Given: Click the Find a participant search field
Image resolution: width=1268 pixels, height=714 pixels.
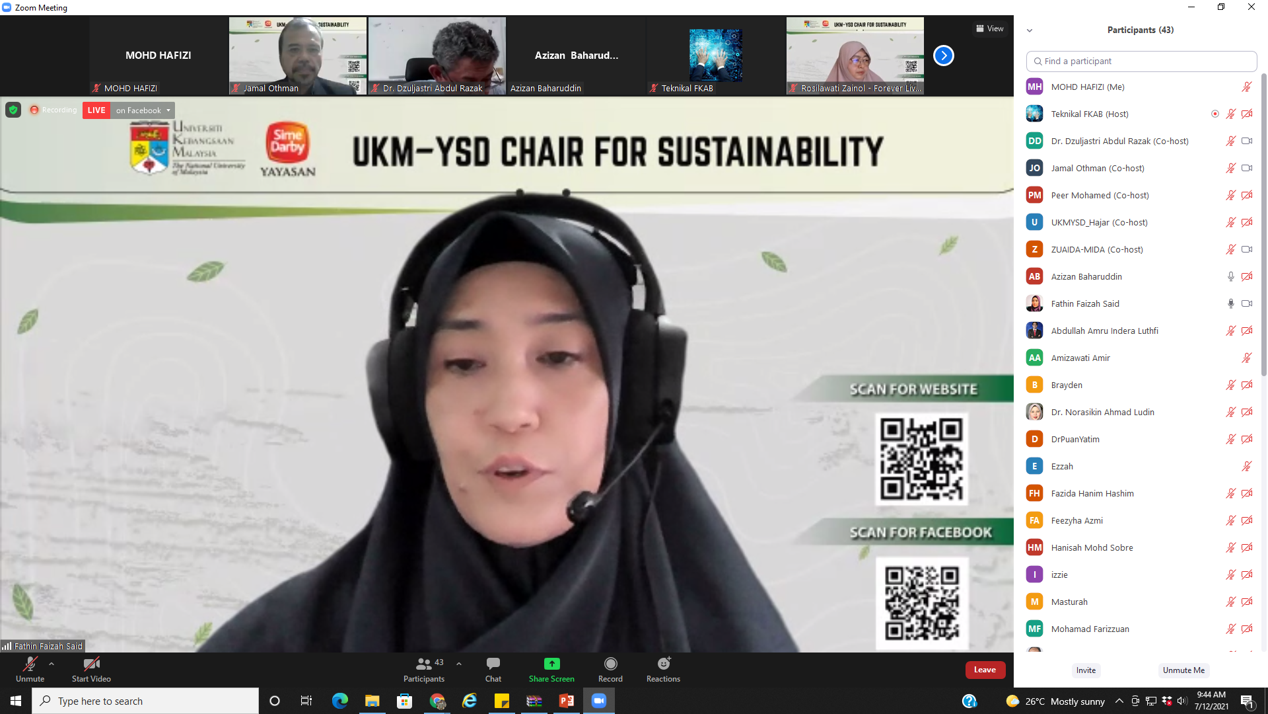Looking at the screenshot, I should pos(1141,61).
